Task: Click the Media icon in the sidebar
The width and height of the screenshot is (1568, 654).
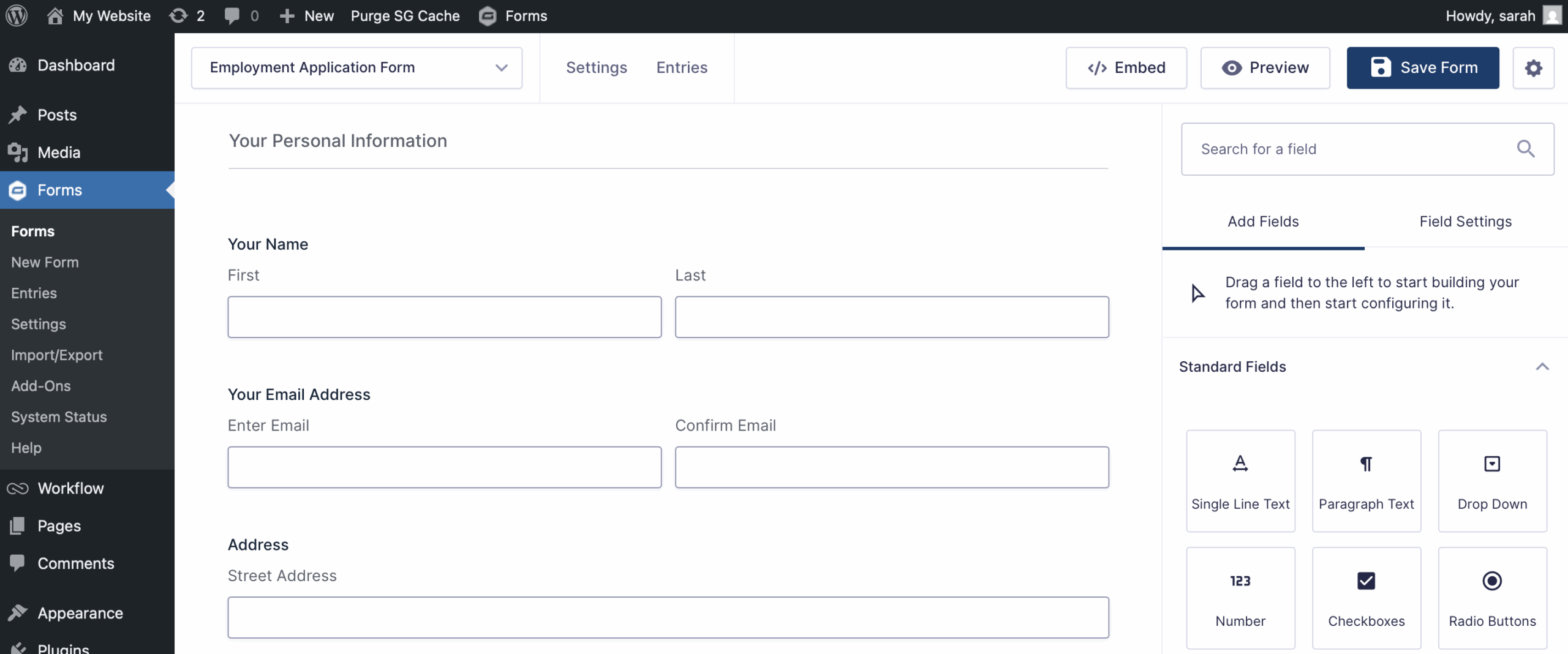Action: 18,152
